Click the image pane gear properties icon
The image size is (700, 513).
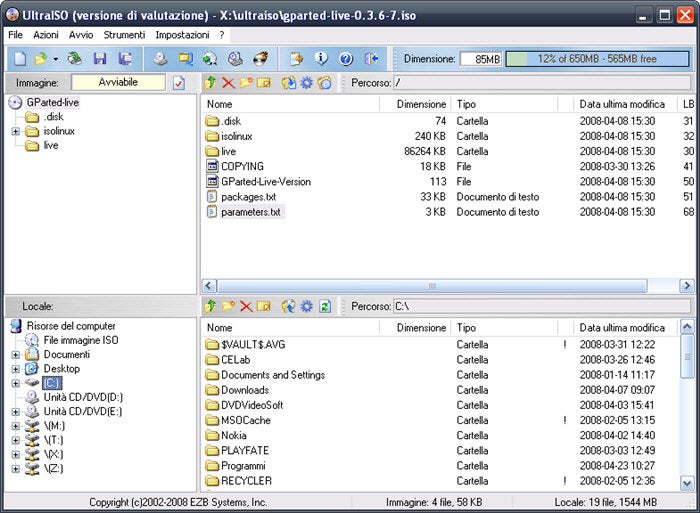point(307,83)
